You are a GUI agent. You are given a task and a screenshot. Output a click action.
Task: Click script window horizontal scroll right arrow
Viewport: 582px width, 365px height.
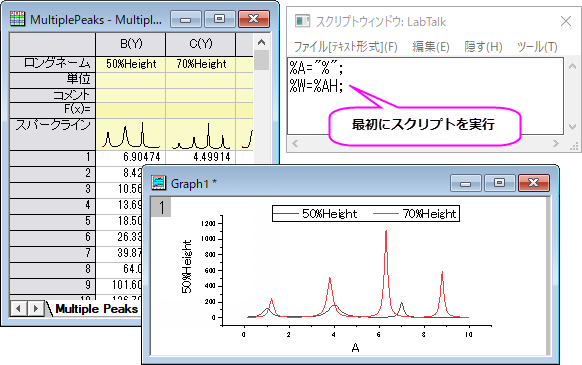[556, 143]
